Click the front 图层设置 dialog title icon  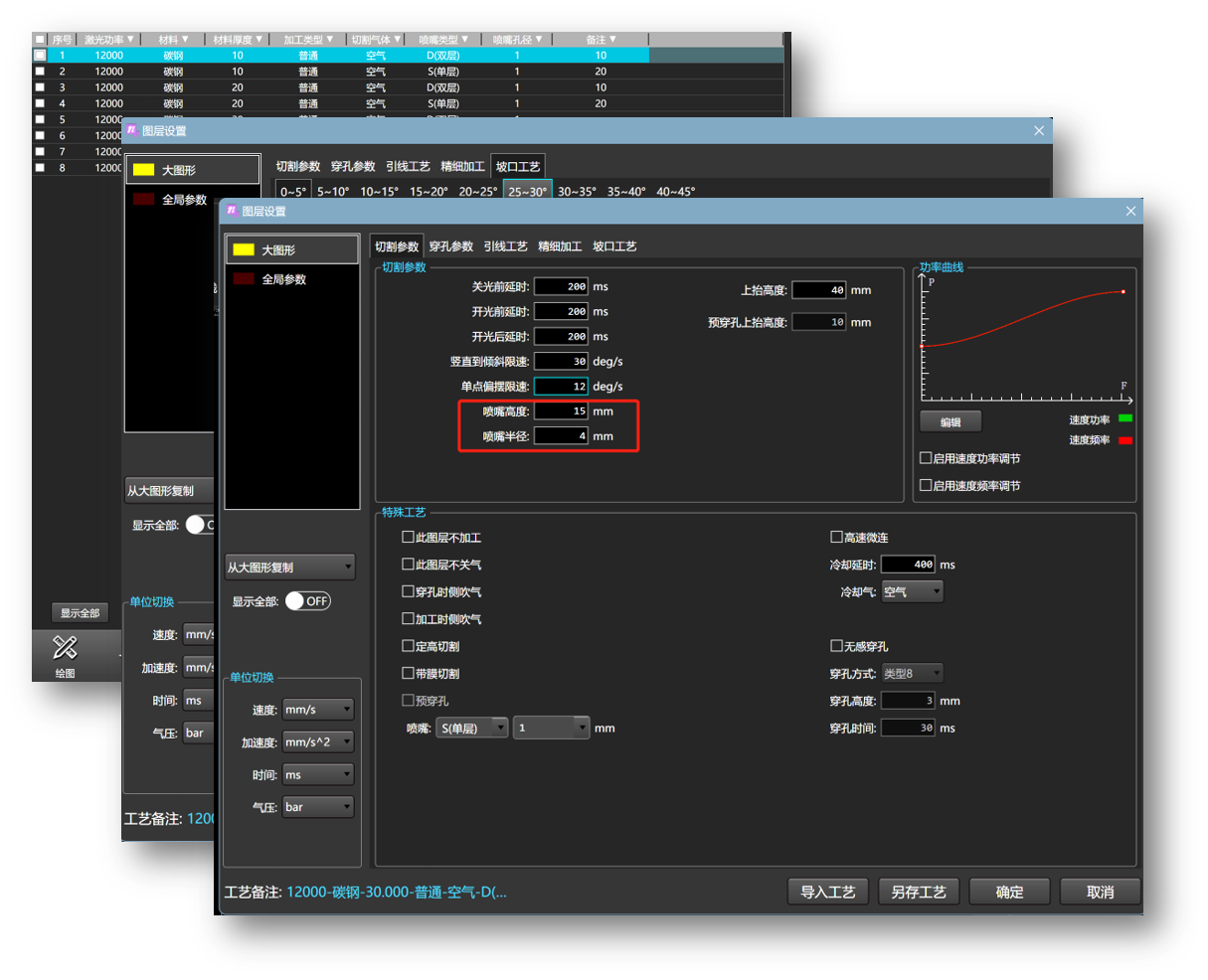click(x=232, y=211)
